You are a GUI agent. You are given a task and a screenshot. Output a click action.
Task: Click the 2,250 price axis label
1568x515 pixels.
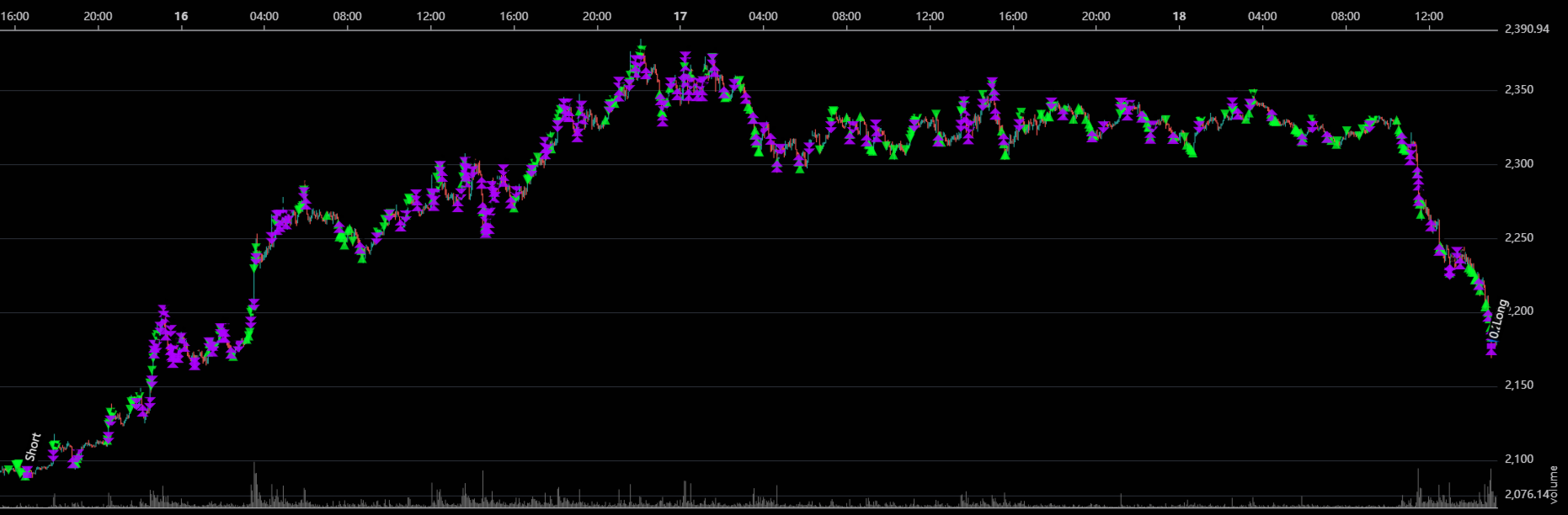click(1519, 238)
